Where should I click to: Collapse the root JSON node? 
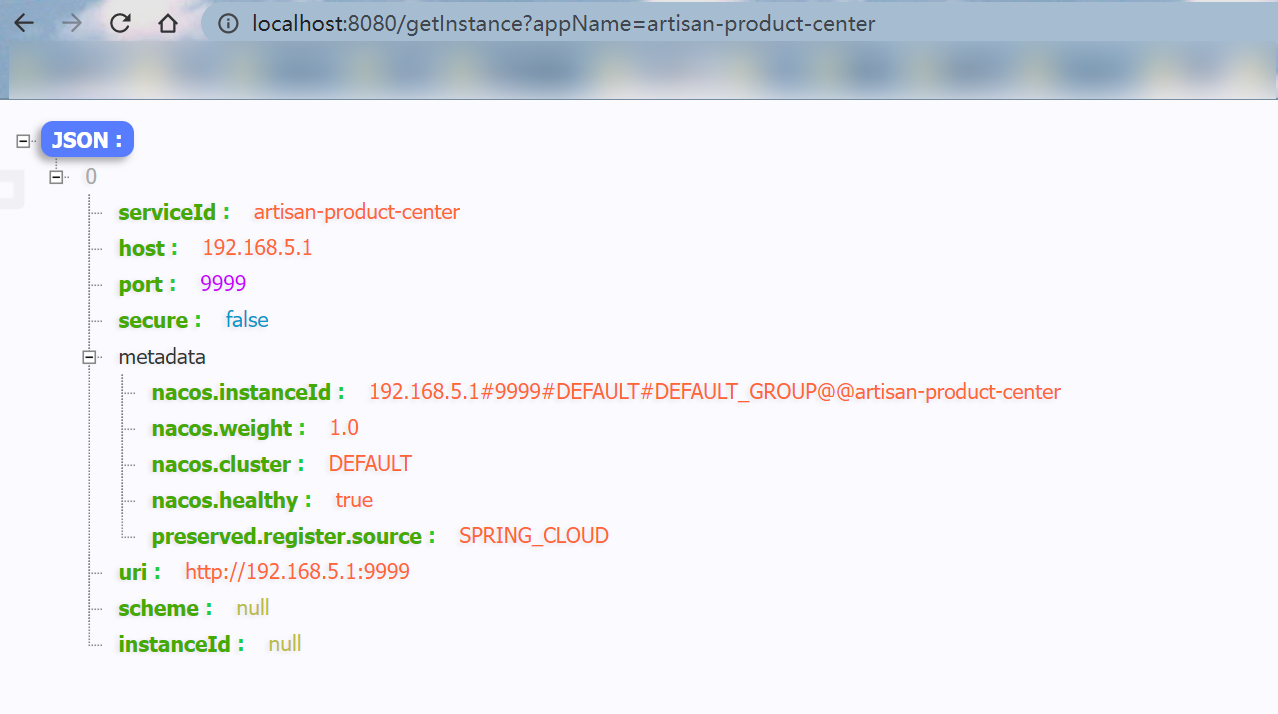23,141
